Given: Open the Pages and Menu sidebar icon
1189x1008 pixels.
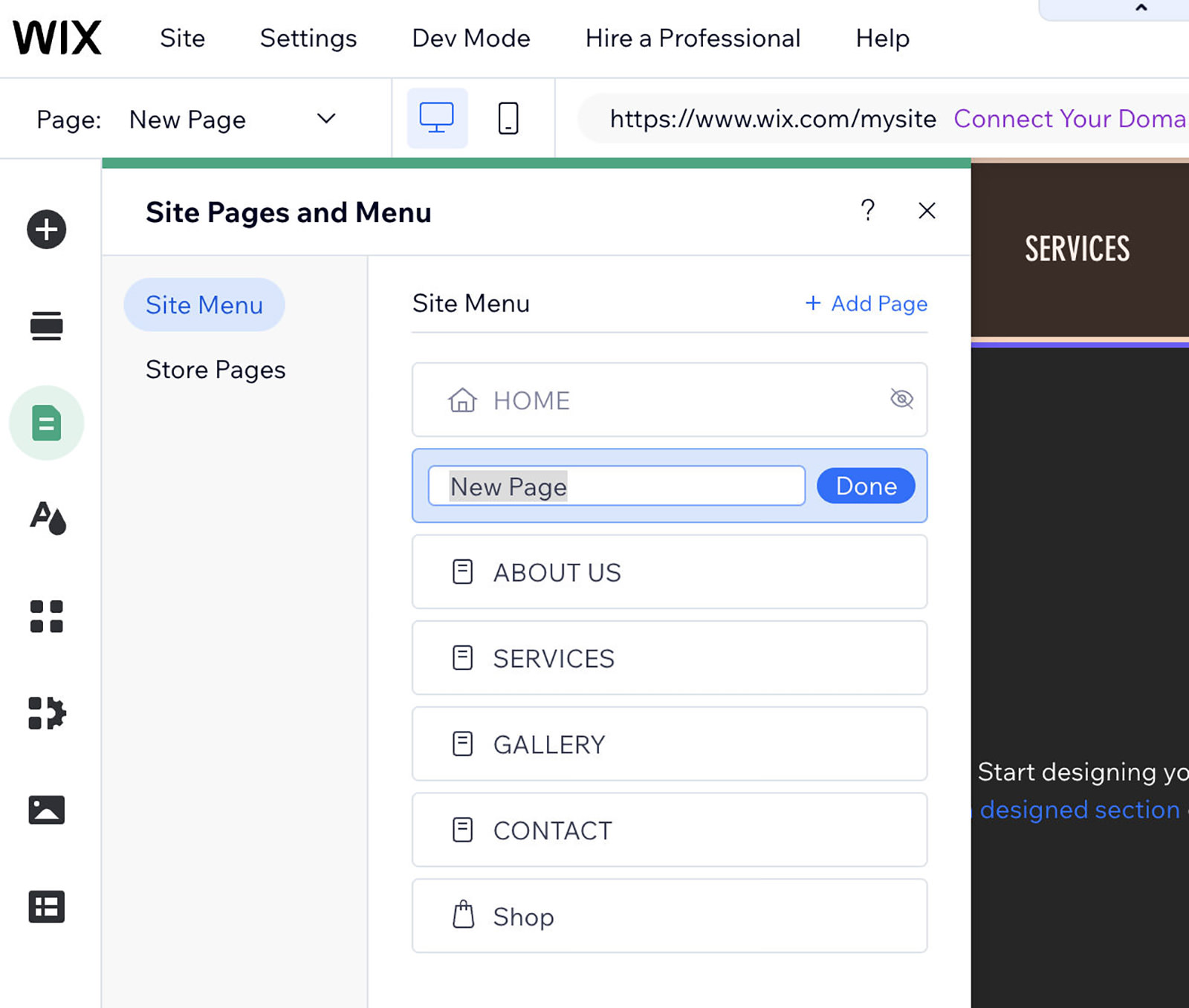Looking at the screenshot, I should click(x=47, y=423).
